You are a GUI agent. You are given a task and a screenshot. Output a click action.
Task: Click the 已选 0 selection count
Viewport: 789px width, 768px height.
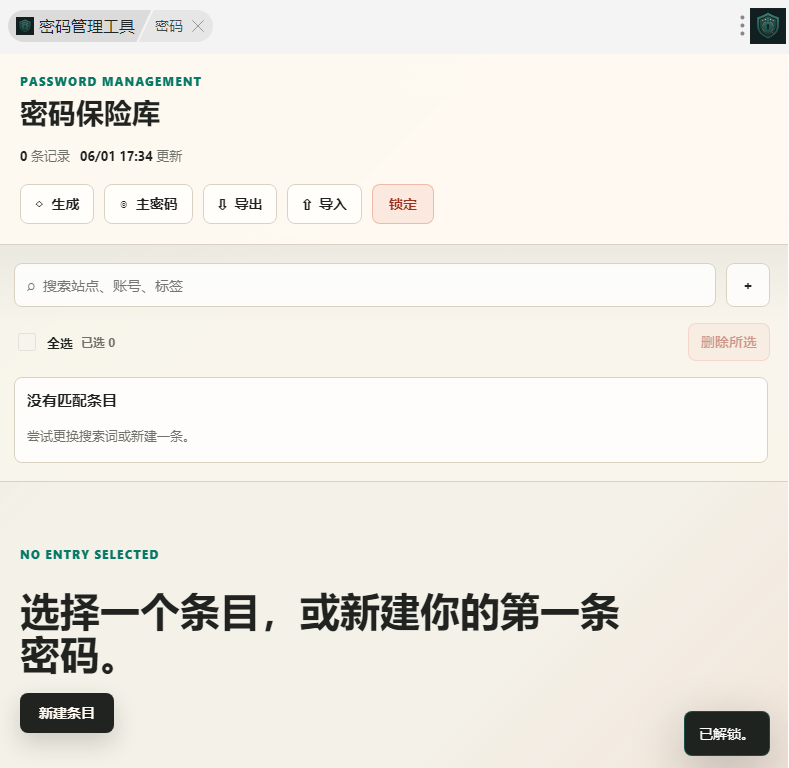(98, 343)
